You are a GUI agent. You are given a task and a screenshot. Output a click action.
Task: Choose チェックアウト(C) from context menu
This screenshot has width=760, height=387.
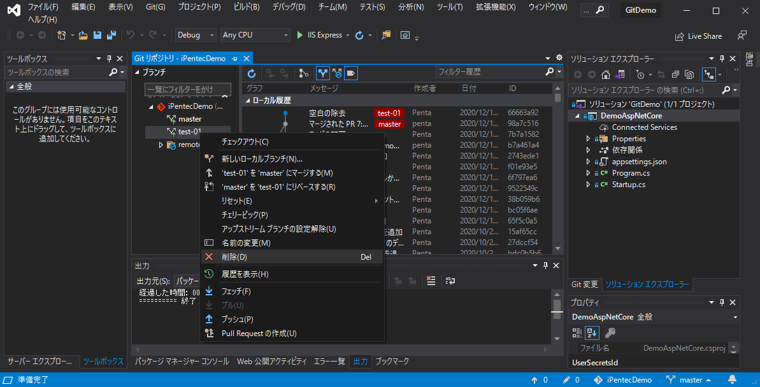(292, 142)
